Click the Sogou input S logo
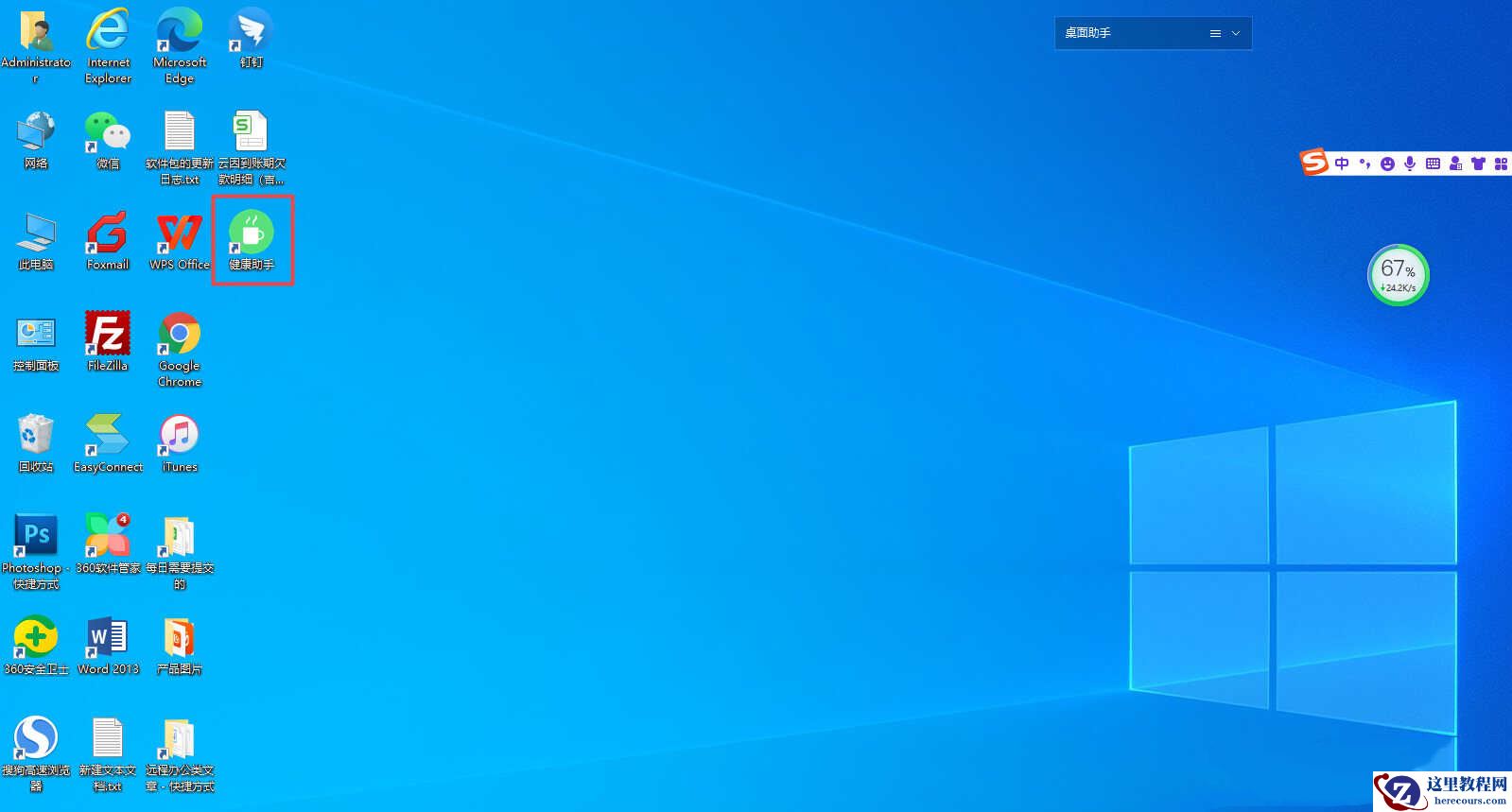 click(x=1314, y=163)
